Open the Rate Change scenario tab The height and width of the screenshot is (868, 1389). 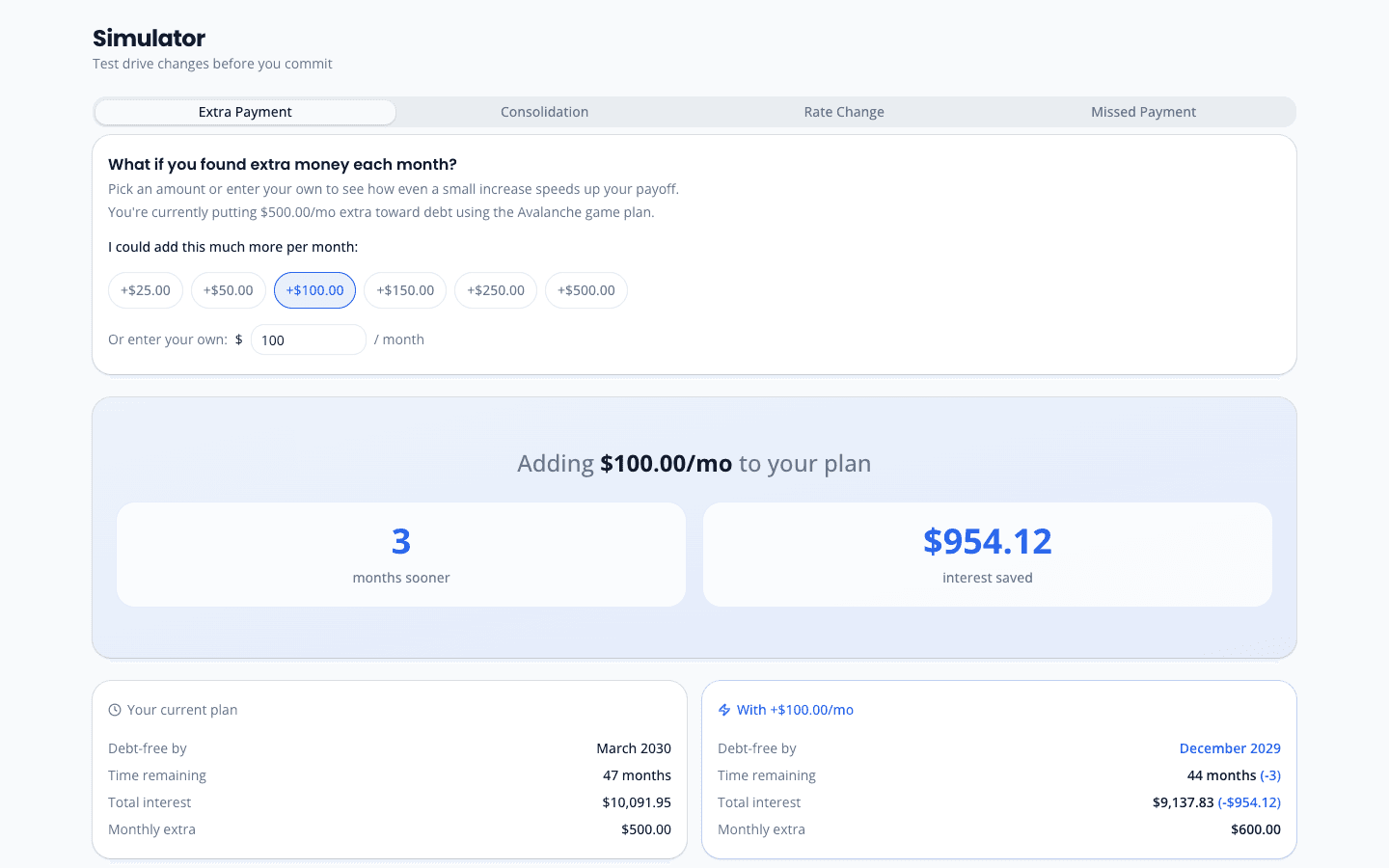[844, 111]
